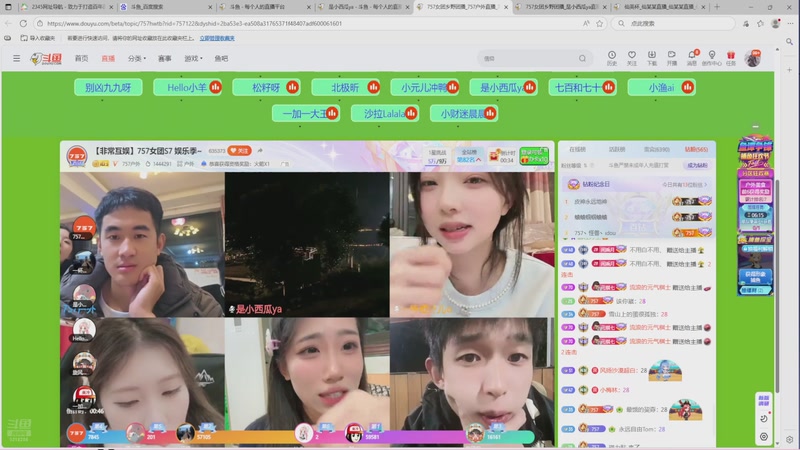Click the orange 关注 follow button
The width and height of the screenshot is (800, 450).
click(x=239, y=151)
